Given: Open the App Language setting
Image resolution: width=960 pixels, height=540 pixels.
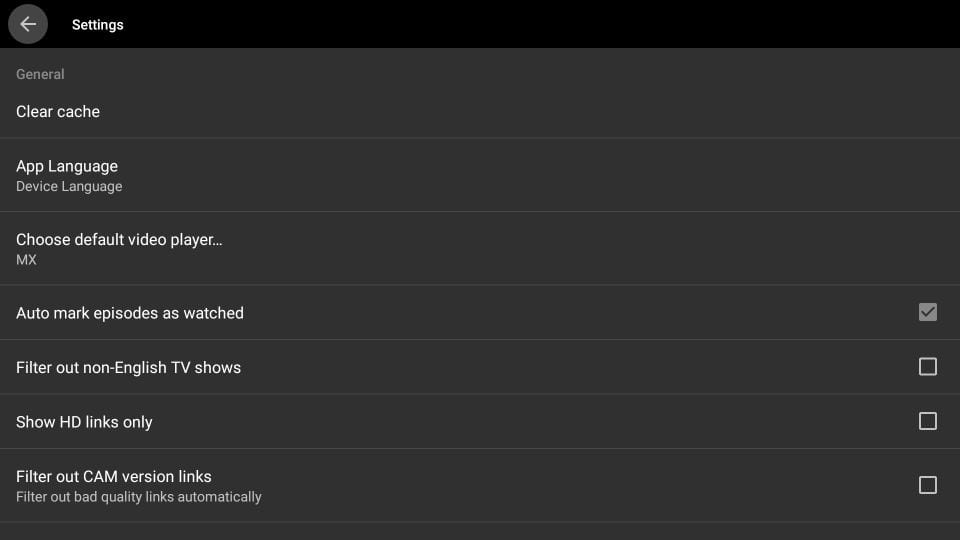Looking at the screenshot, I should click(67, 166).
